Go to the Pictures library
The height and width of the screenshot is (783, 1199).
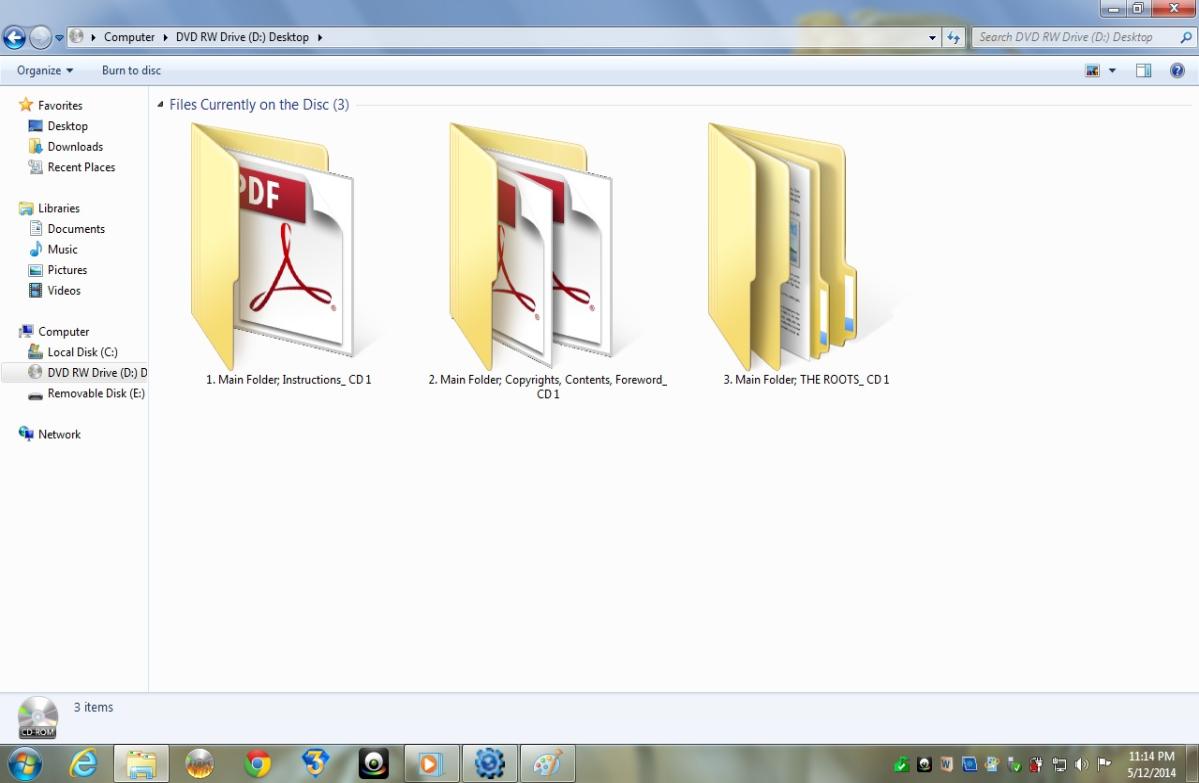[x=67, y=270]
